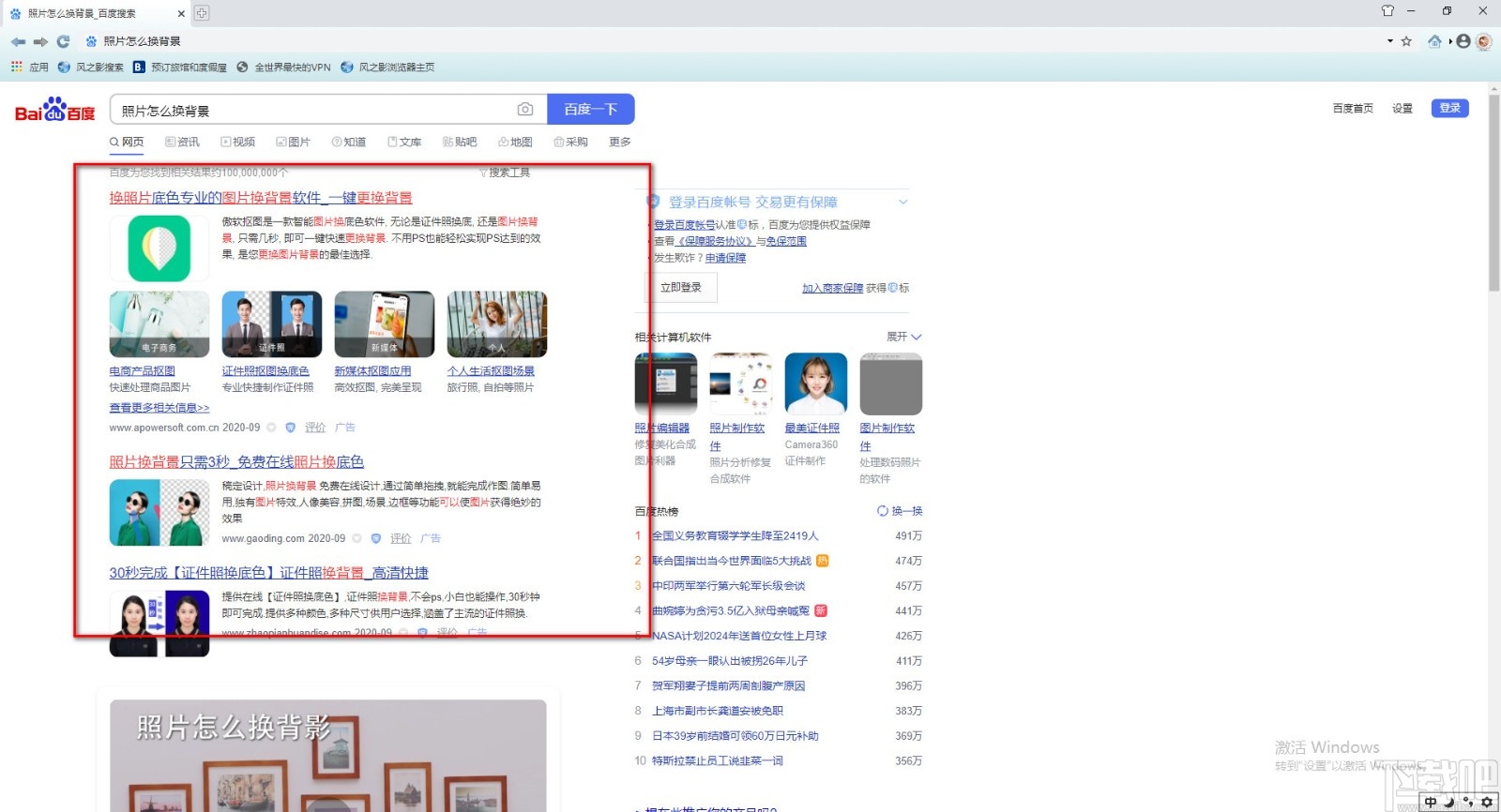
Task: Click the green Apowersoft app logo thumbnail
Action: click(159, 248)
